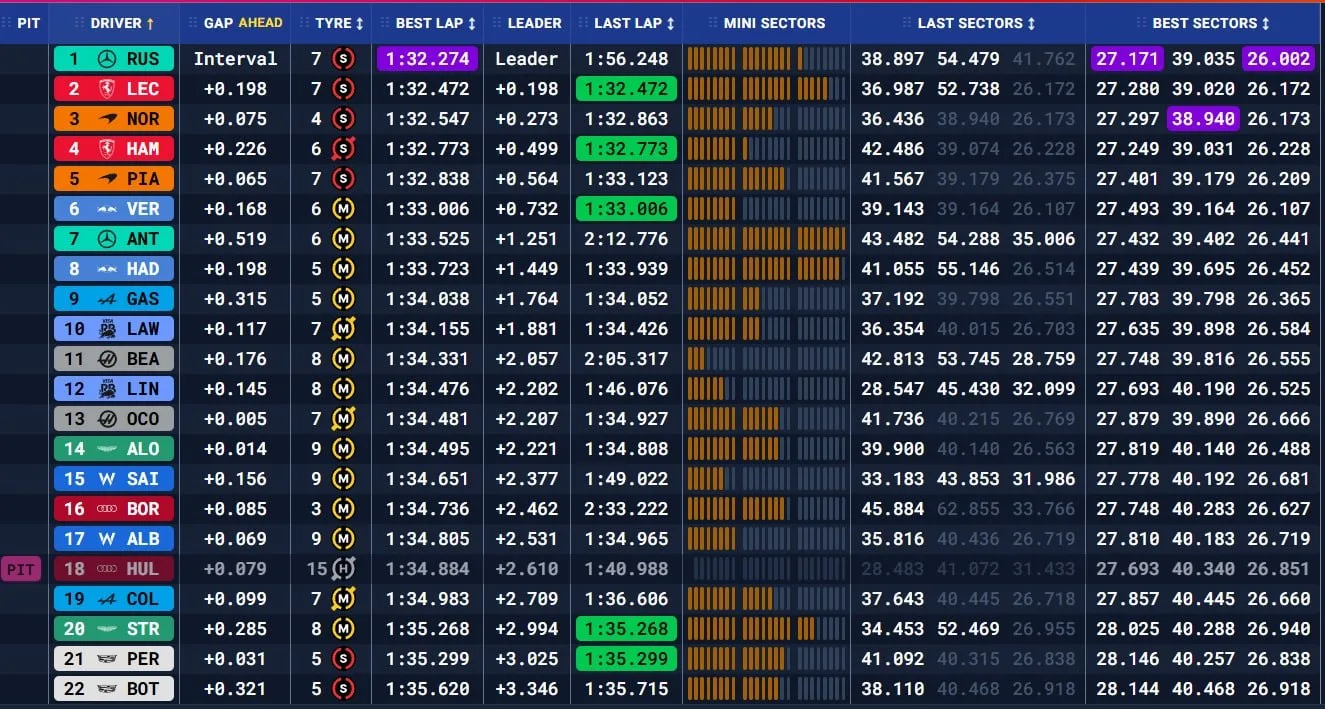The width and height of the screenshot is (1325, 709).
Task: Click the Haas logo on the BEA badge
Action: click(x=107, y=359)
